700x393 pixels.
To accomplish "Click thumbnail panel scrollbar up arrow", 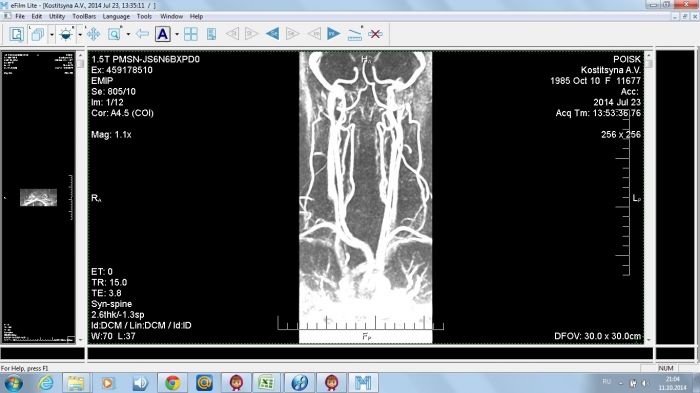I will pyautogui.click(x=80, y=55).
